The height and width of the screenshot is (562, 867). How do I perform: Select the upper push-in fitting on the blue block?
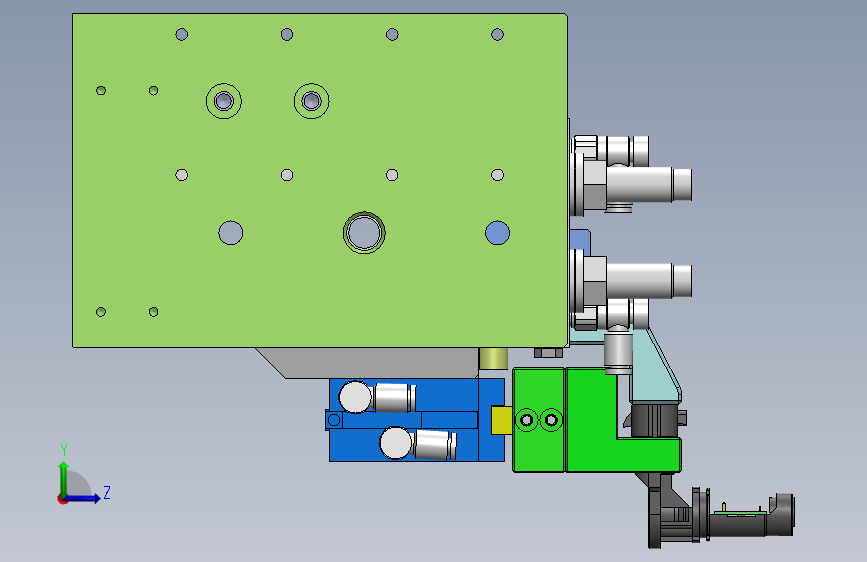(377, 397)
